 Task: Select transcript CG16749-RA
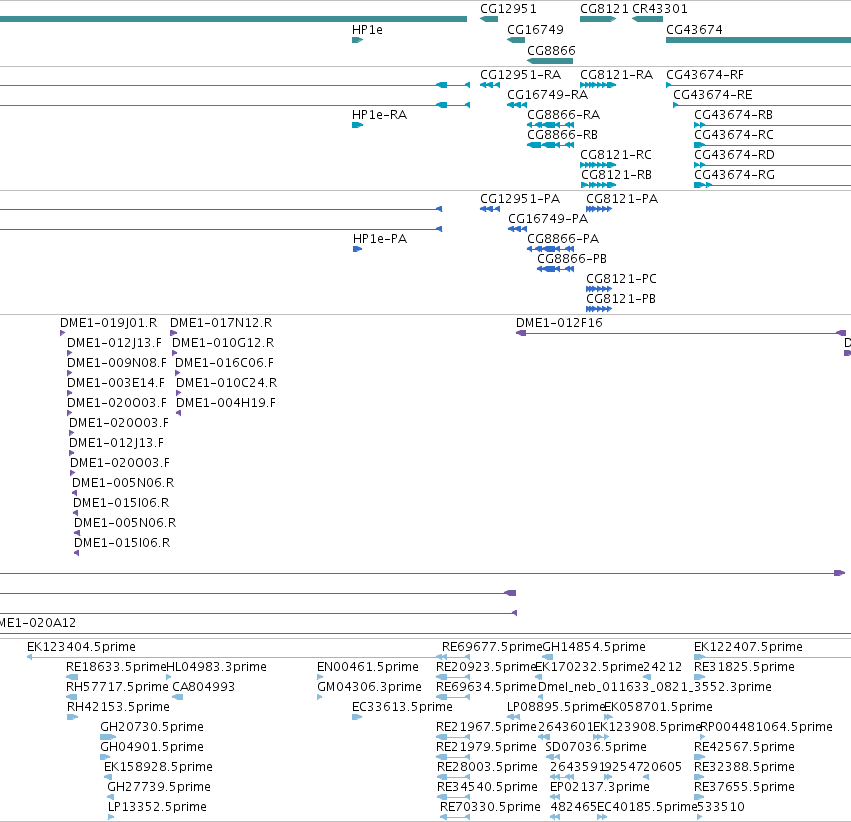pos(547,95)
